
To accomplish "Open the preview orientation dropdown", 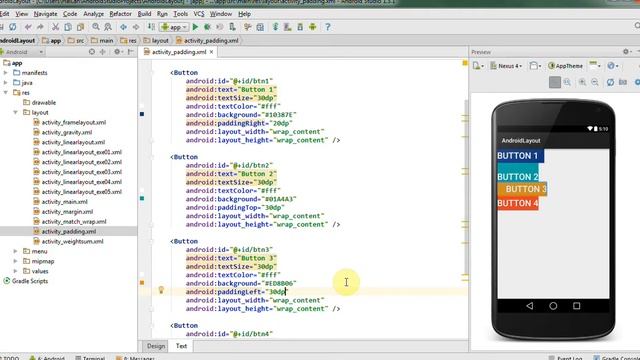I will click(535, 66).
